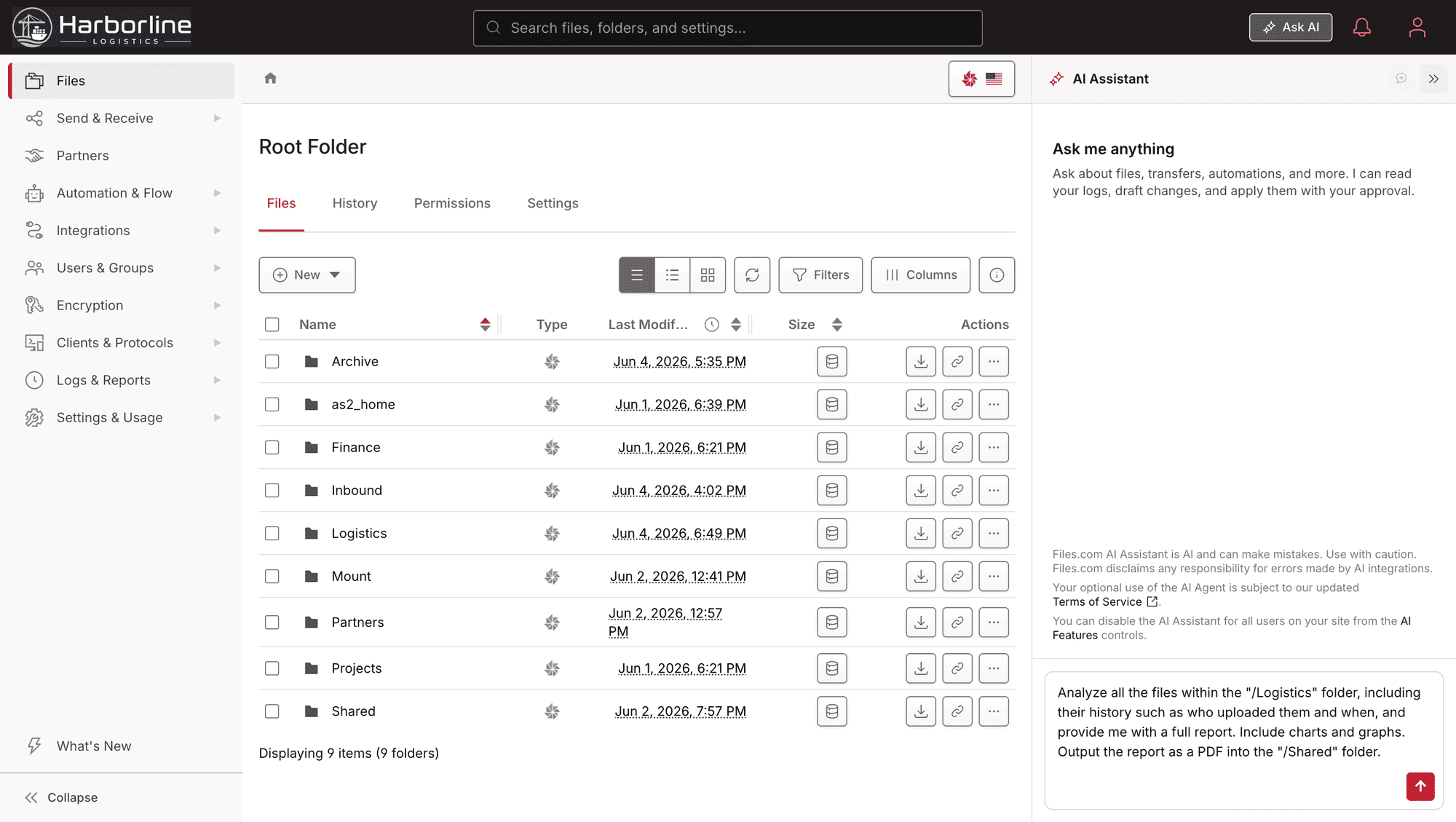The height and width of the screenshot is (822, 1456).
Task: Switch to the Permissions tab
Action: 452,204
